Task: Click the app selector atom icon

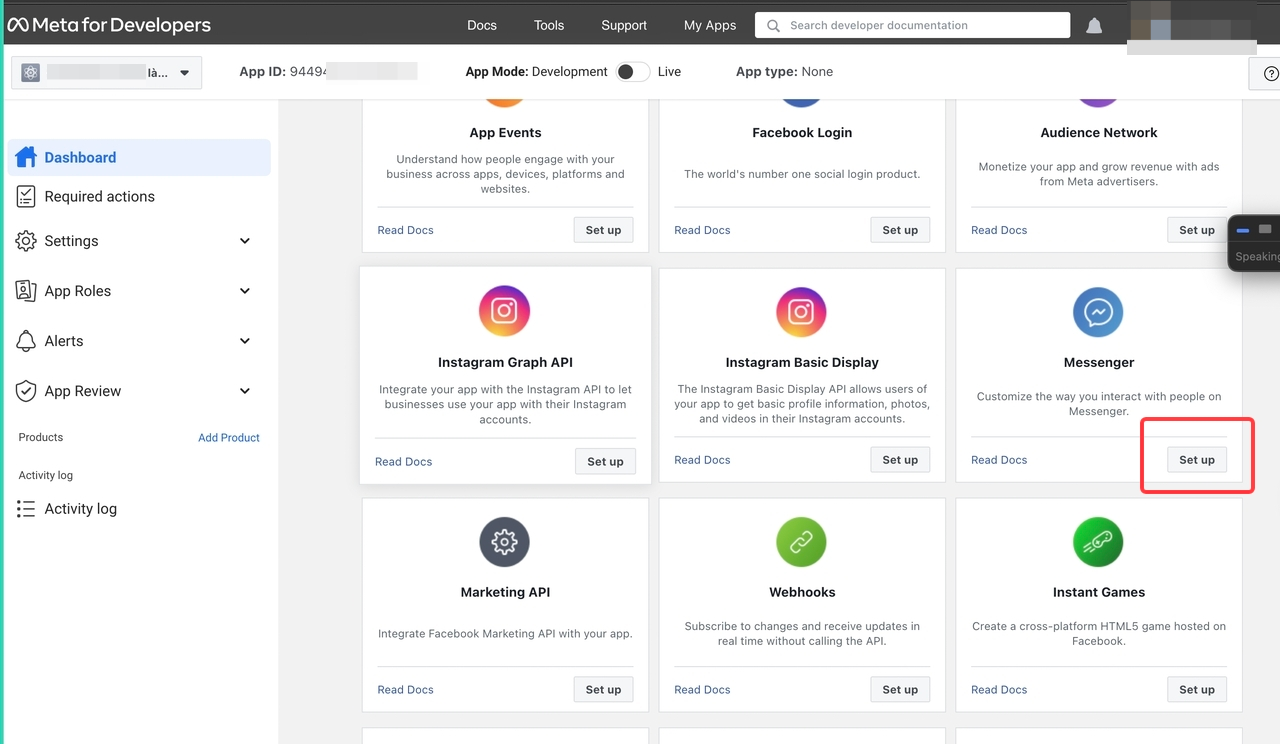Action: pos(30,73)
